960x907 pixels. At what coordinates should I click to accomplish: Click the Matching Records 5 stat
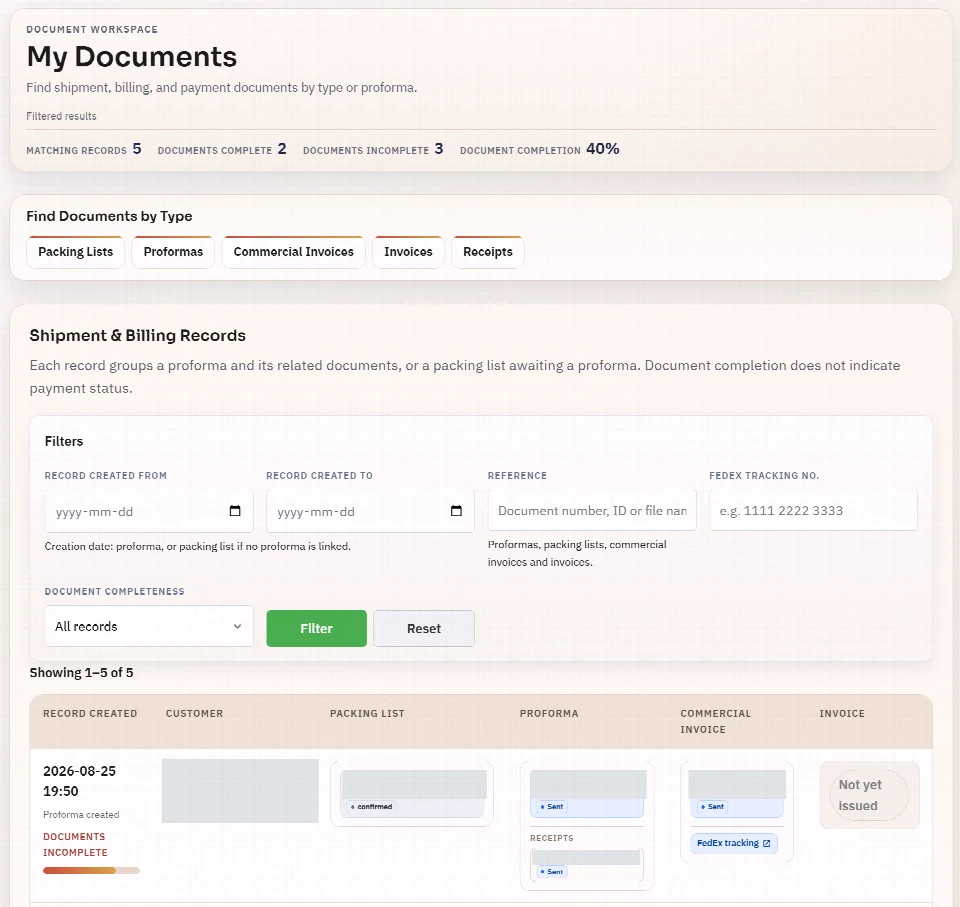click(x=84, y=149)
